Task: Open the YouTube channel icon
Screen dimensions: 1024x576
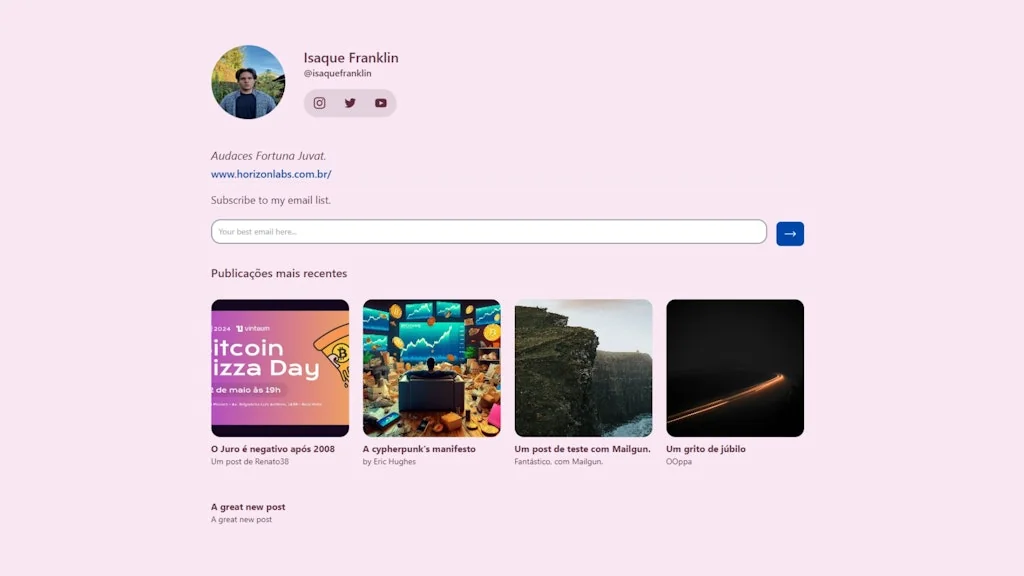Action: (x=381, y=103)
